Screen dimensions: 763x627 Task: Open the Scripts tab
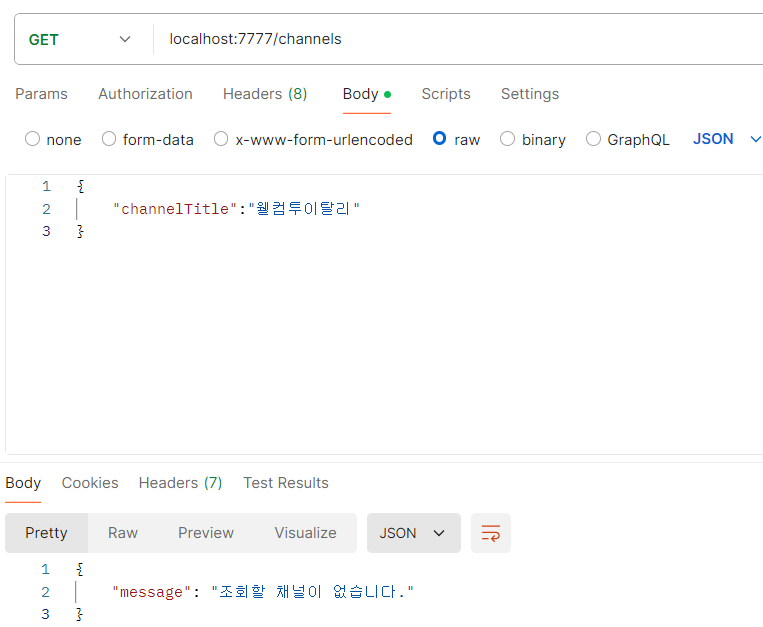tap(446, 94)
